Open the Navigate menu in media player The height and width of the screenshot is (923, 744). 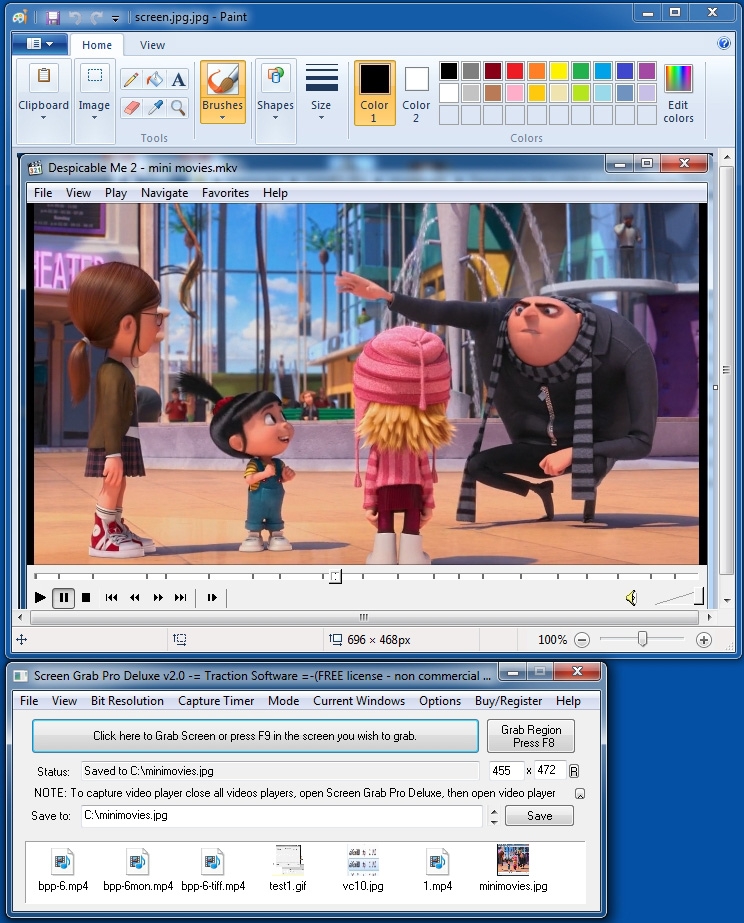(x=164, y=193)
